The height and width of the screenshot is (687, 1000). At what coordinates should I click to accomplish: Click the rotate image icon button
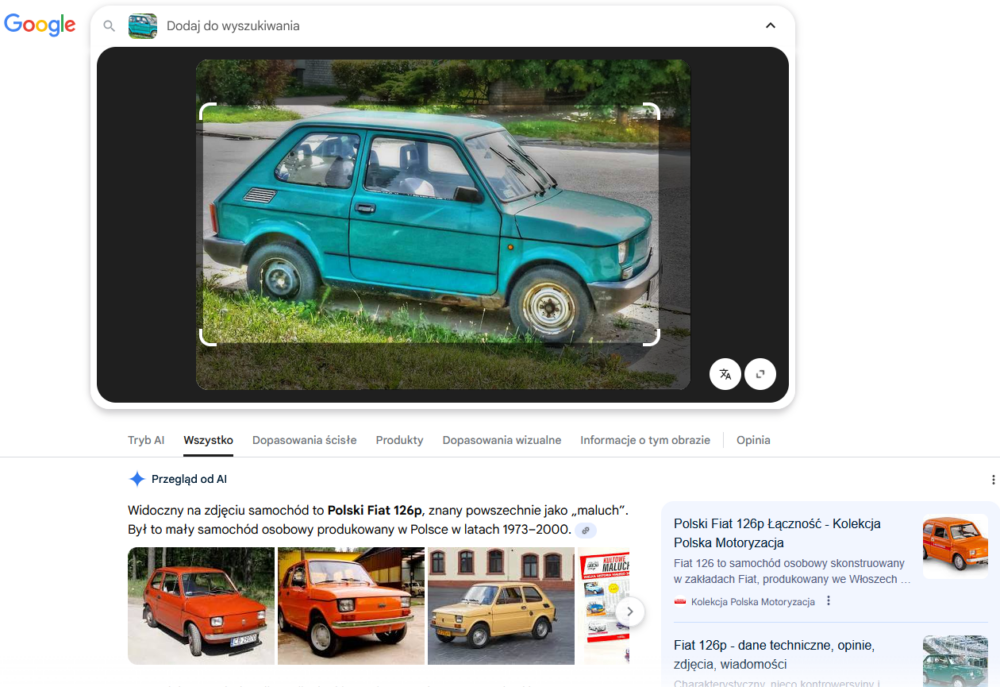click(760, 374)
